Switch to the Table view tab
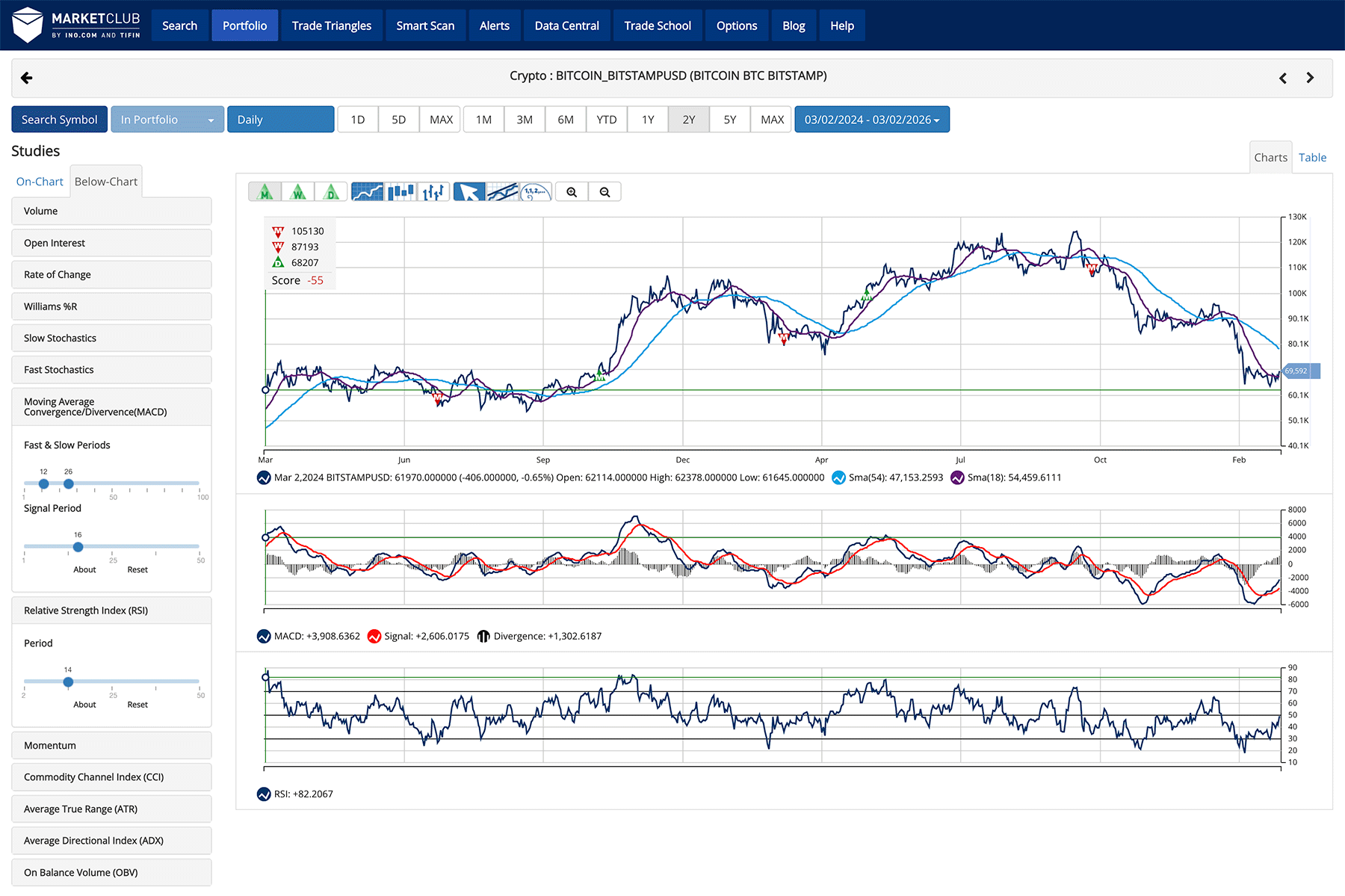This screenshot has height=896, width=1345. 1313,158
